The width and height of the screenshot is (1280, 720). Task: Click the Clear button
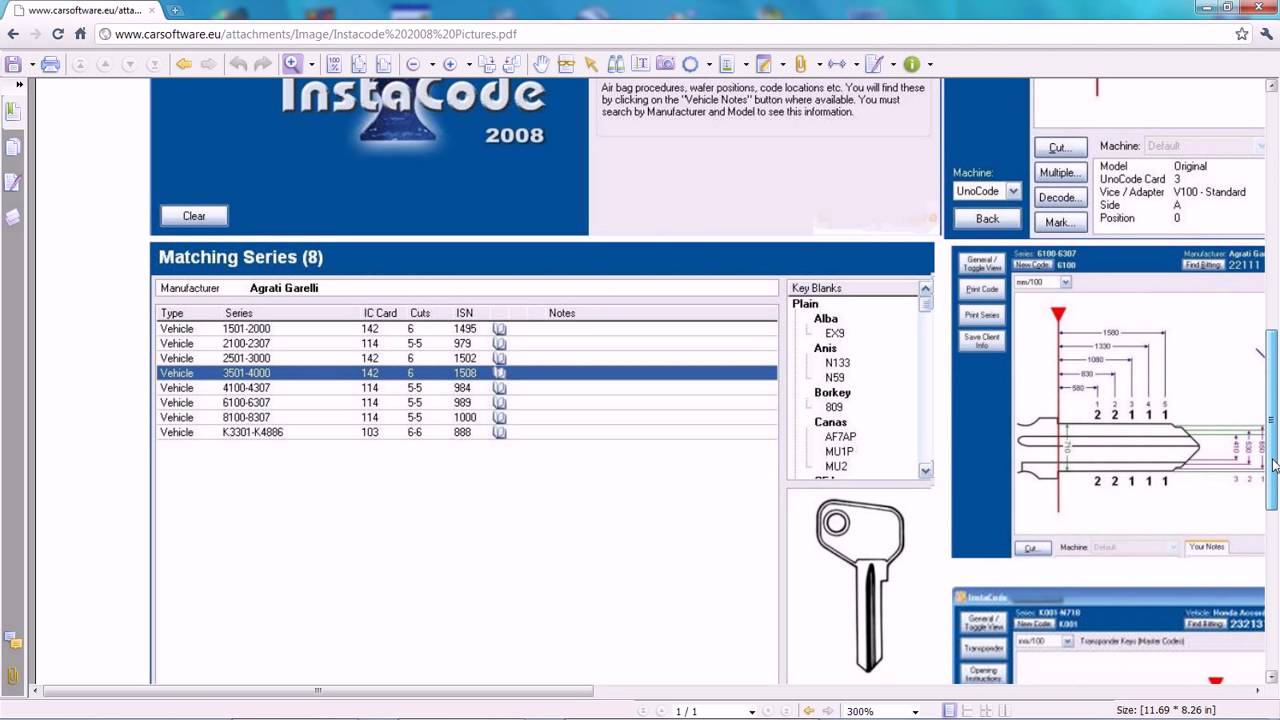pyautogui.click(x=194, y=216)
